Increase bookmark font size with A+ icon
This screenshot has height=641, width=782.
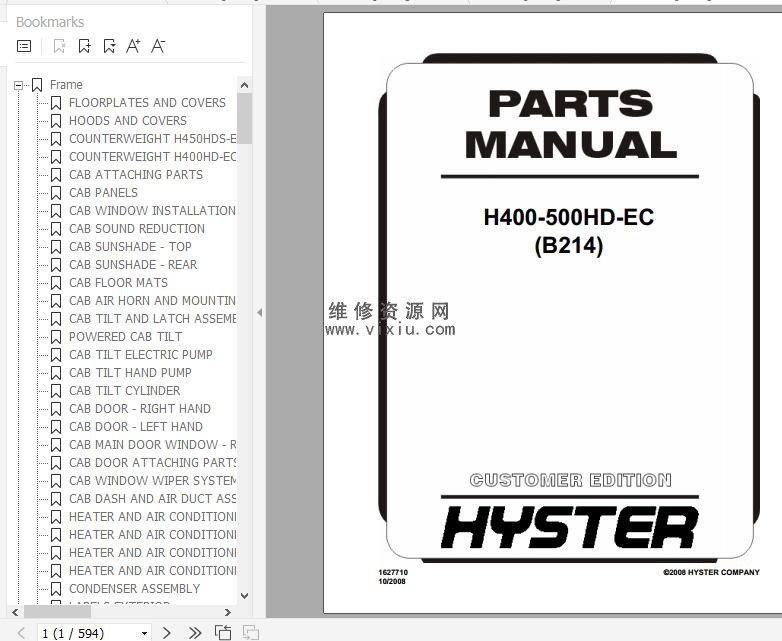(133, 46)
